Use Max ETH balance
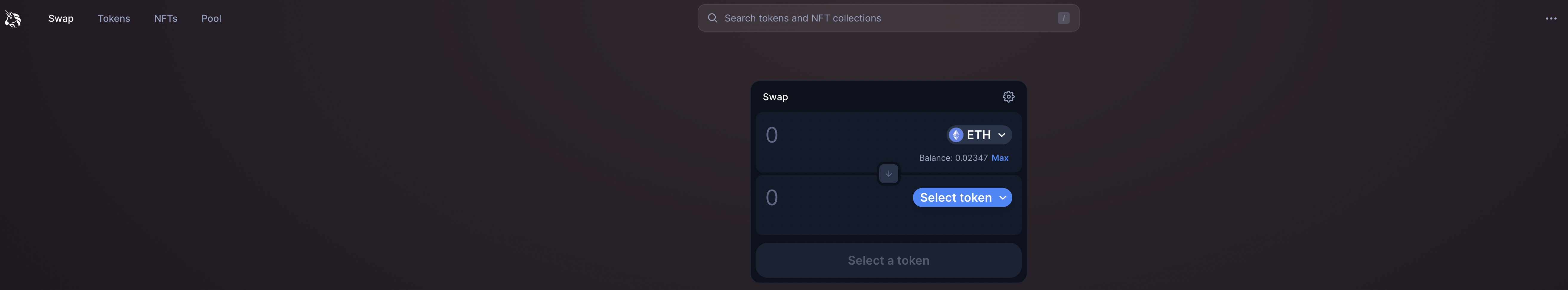This screenshot has width=1568, height=290. coord(999,158)
